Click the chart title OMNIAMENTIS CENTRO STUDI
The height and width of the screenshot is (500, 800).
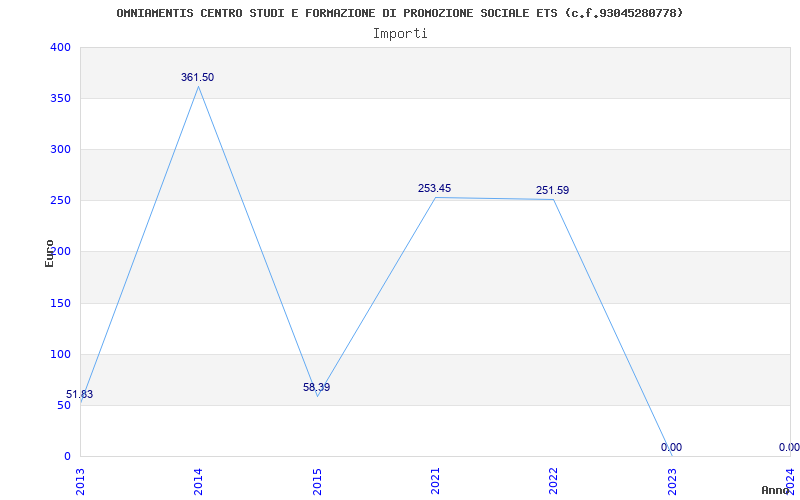click(x=399, y=13)
